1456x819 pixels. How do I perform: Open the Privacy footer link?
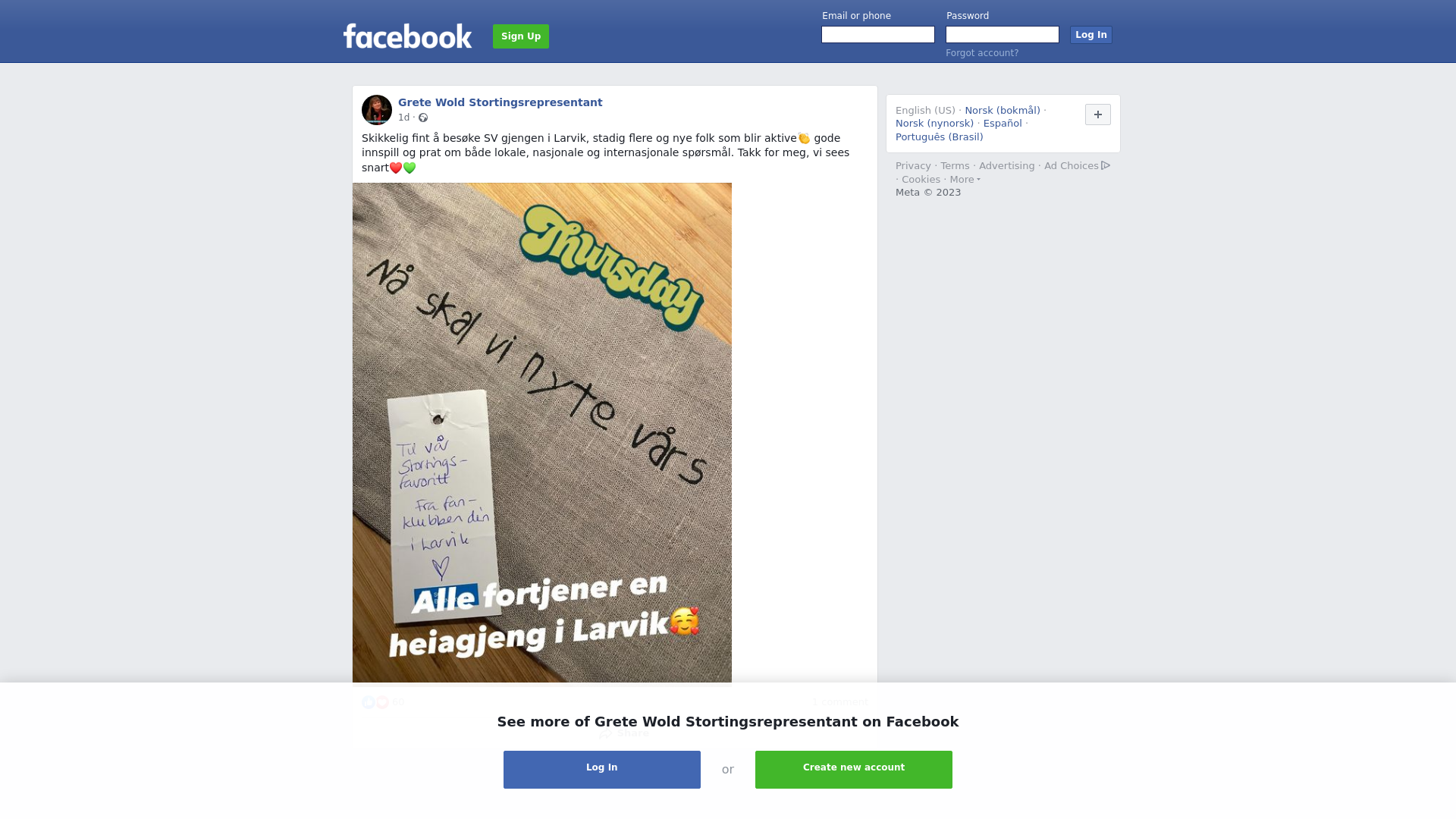(x=913, y=166)
